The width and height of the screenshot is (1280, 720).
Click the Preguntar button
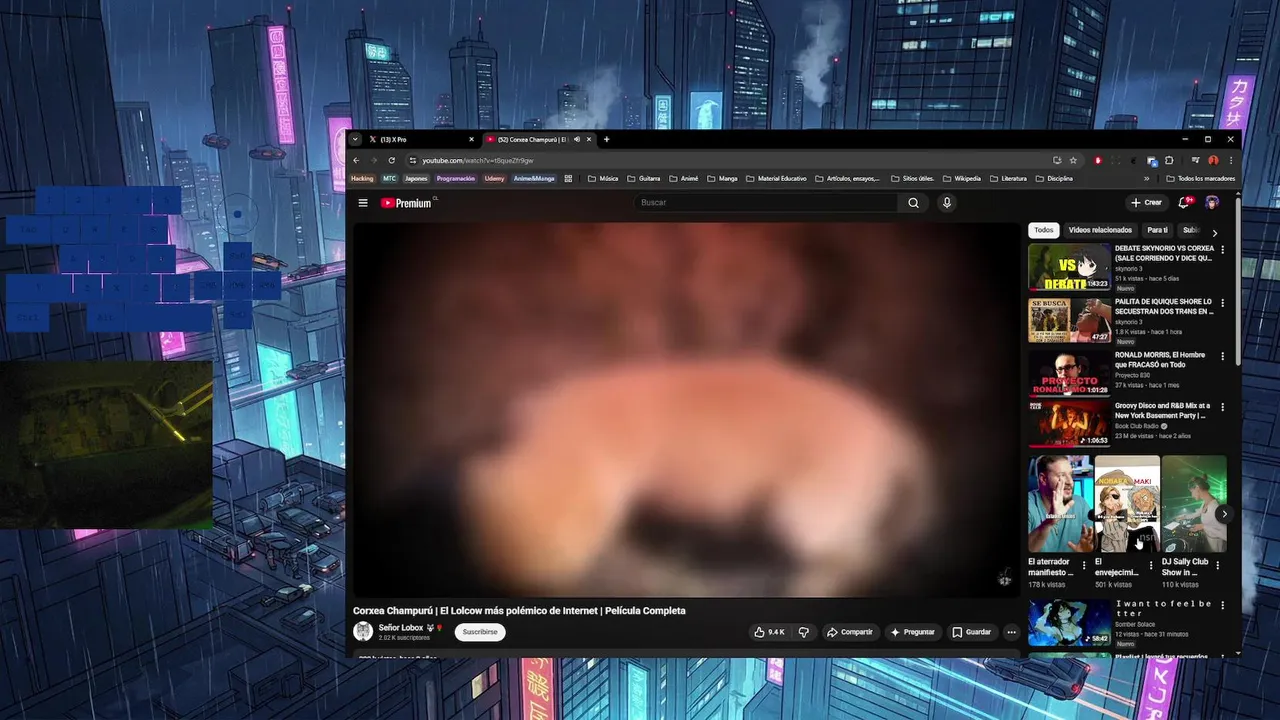pos(912,632)
